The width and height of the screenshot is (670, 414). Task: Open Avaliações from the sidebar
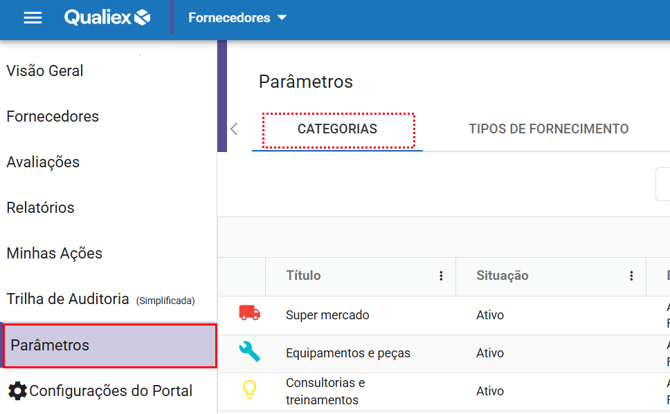[x=43, y=162]
